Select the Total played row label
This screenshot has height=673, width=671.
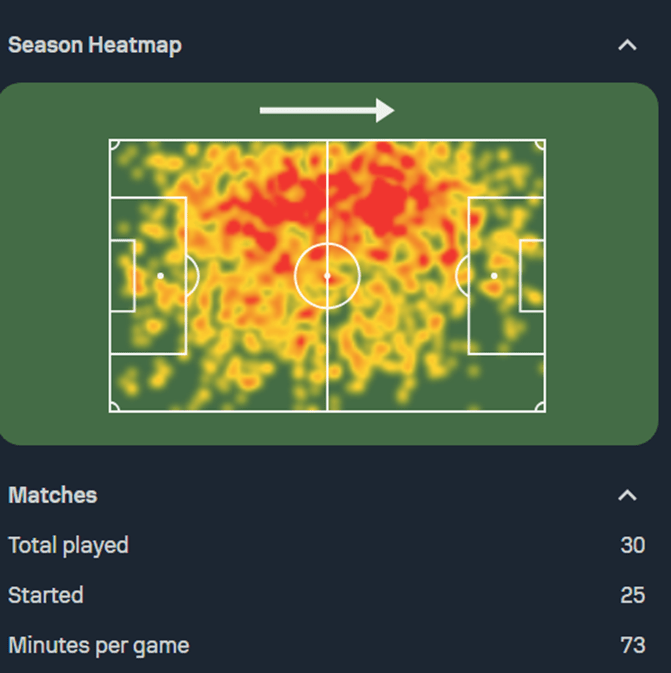tap(68, 545)
